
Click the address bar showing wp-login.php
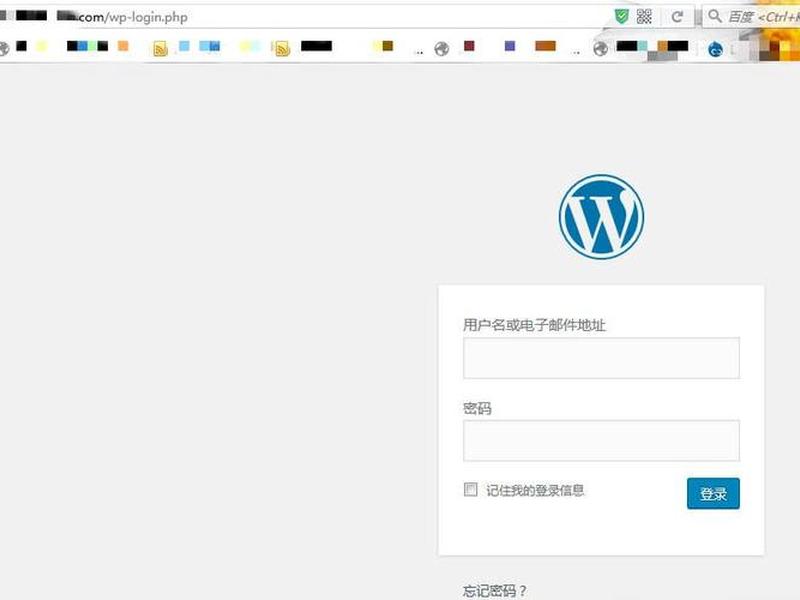tap(306, 17)
